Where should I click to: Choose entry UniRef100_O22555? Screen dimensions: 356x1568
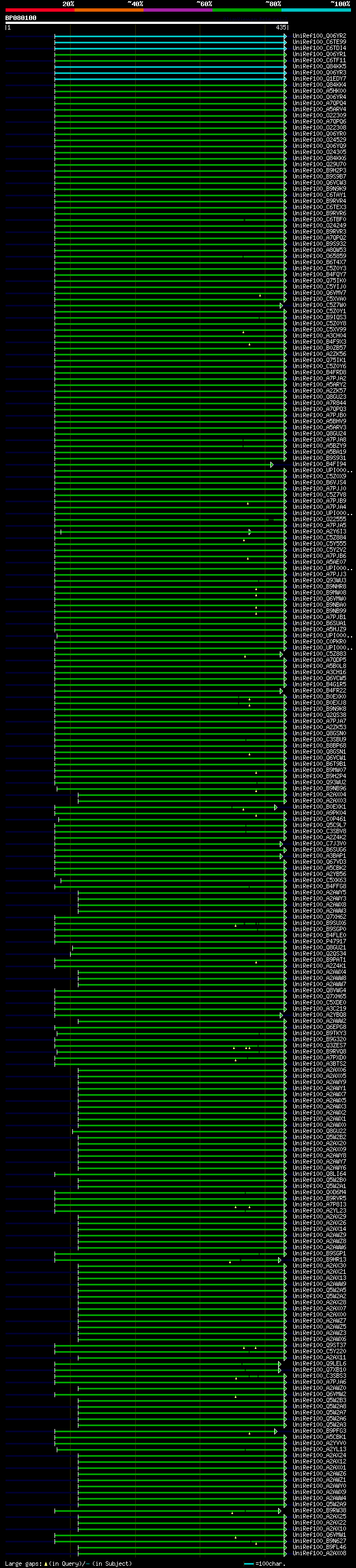click(319, 519)
